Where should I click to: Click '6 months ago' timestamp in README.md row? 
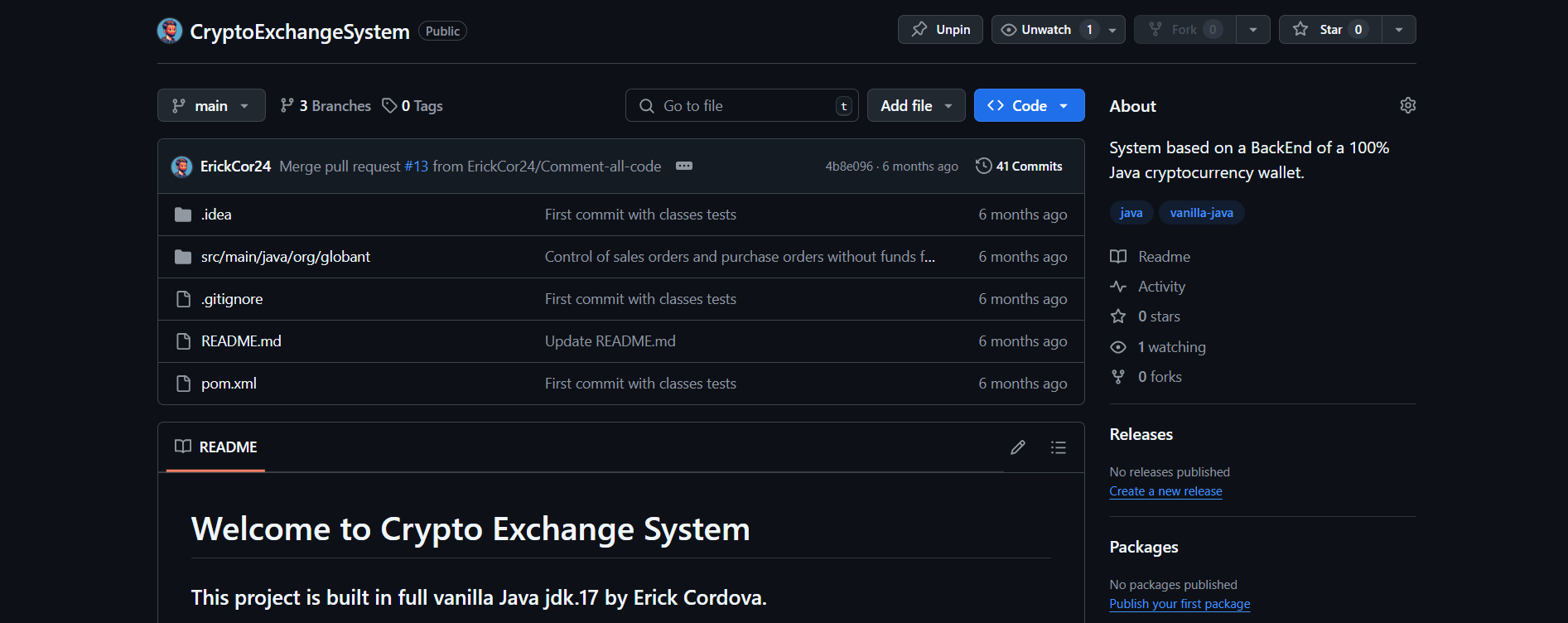click(x=1022, y=341)
